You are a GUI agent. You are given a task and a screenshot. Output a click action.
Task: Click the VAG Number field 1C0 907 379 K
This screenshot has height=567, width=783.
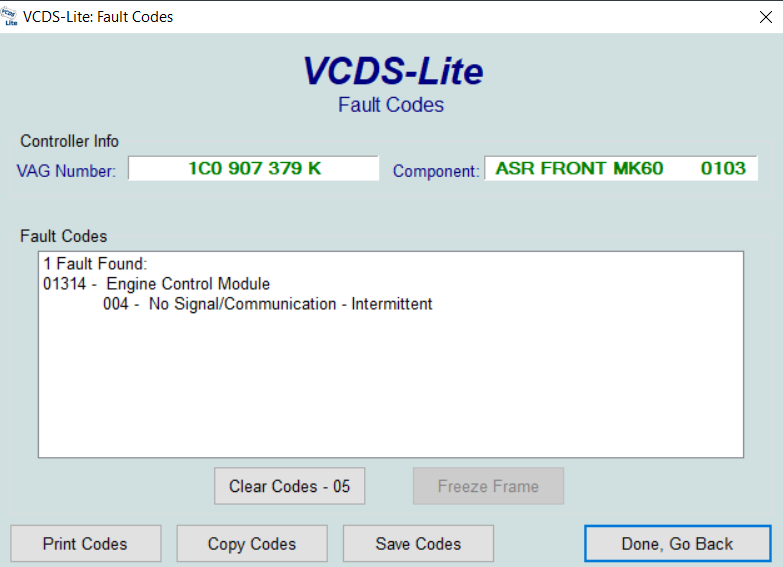[254, 168]
